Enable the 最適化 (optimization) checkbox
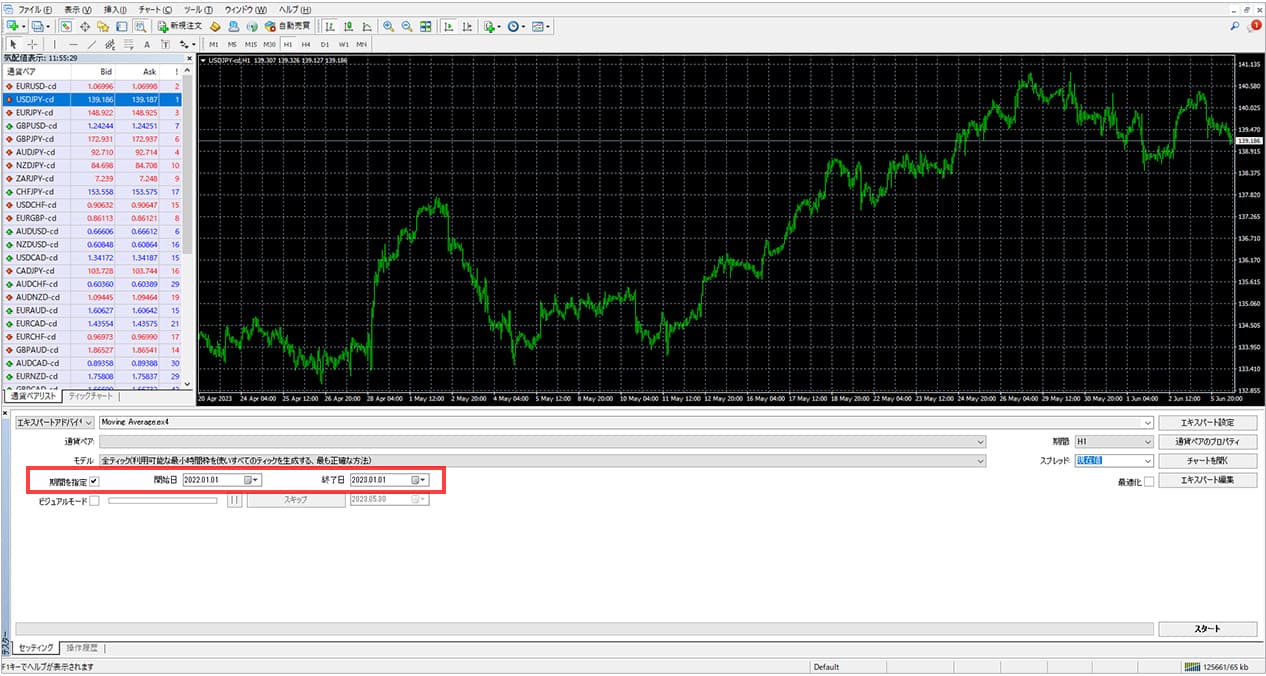 tap(1149, 481)
